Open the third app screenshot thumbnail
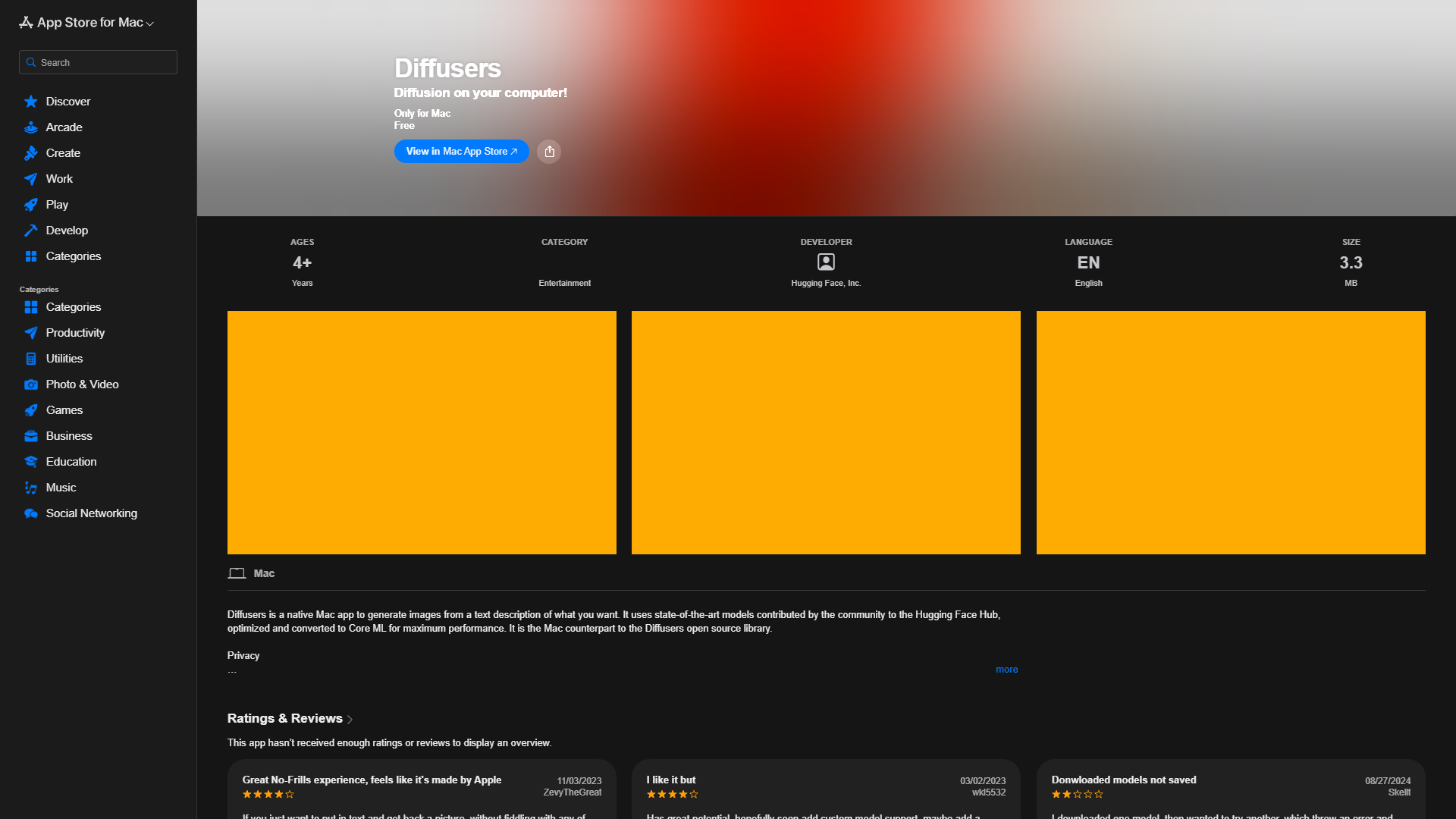This screenshot has width=1456, height=819. 1231,432
